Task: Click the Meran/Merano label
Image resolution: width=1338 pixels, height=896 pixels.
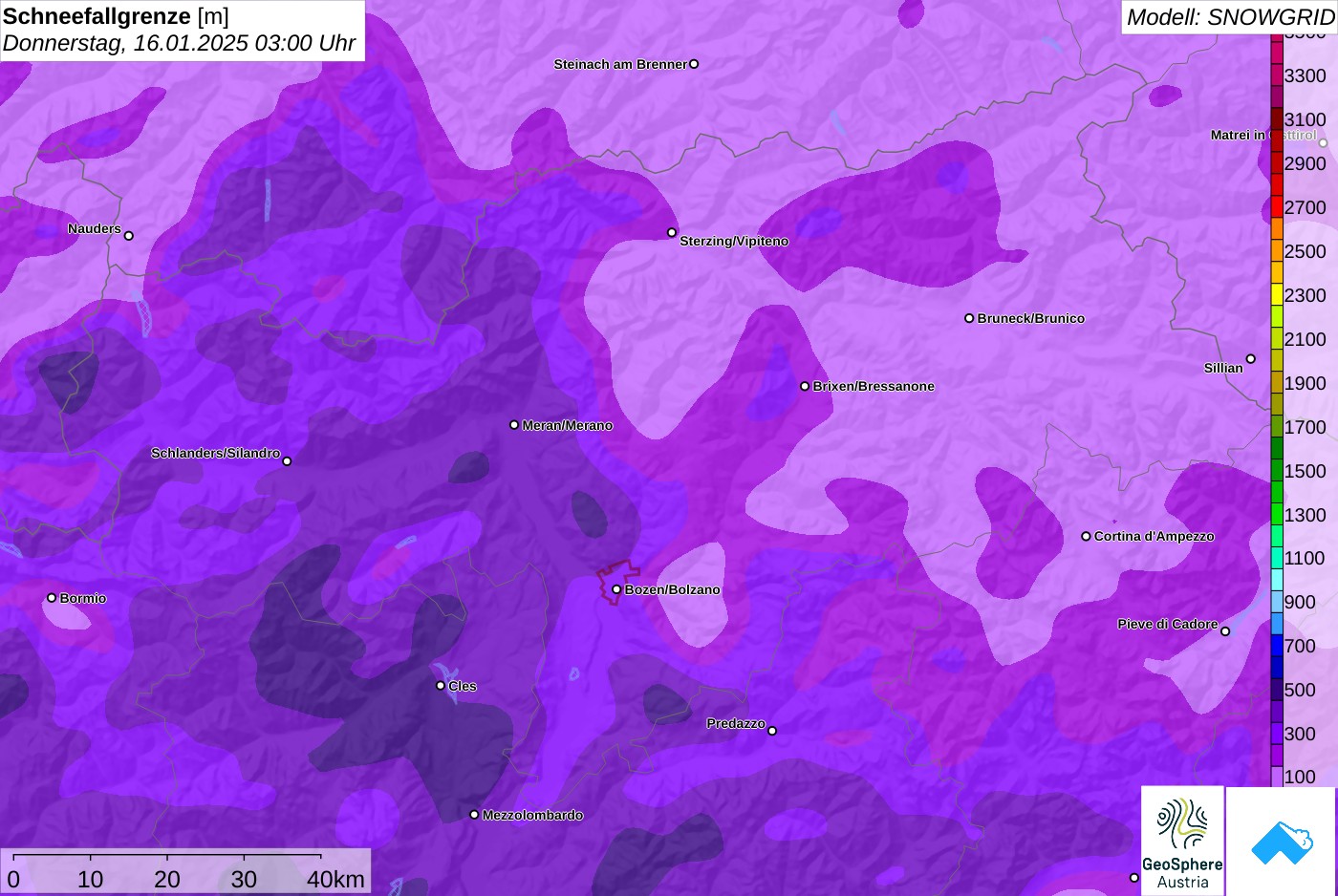Action: click(568, 426)
